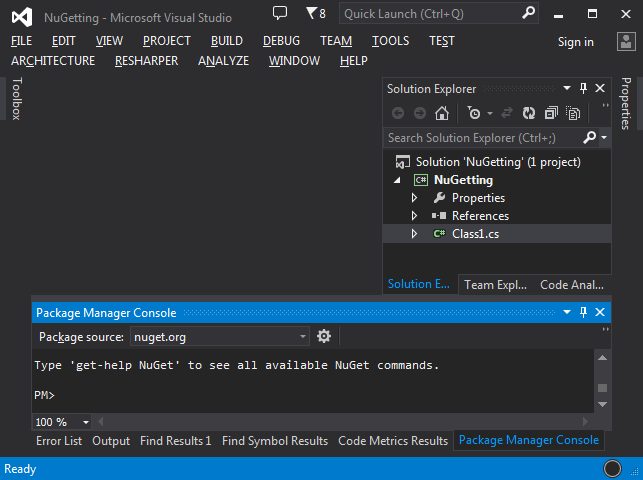Open the Properties side tab
This screenshot has height=480, width=643.
pyautogui.click(x=626, y=104)
